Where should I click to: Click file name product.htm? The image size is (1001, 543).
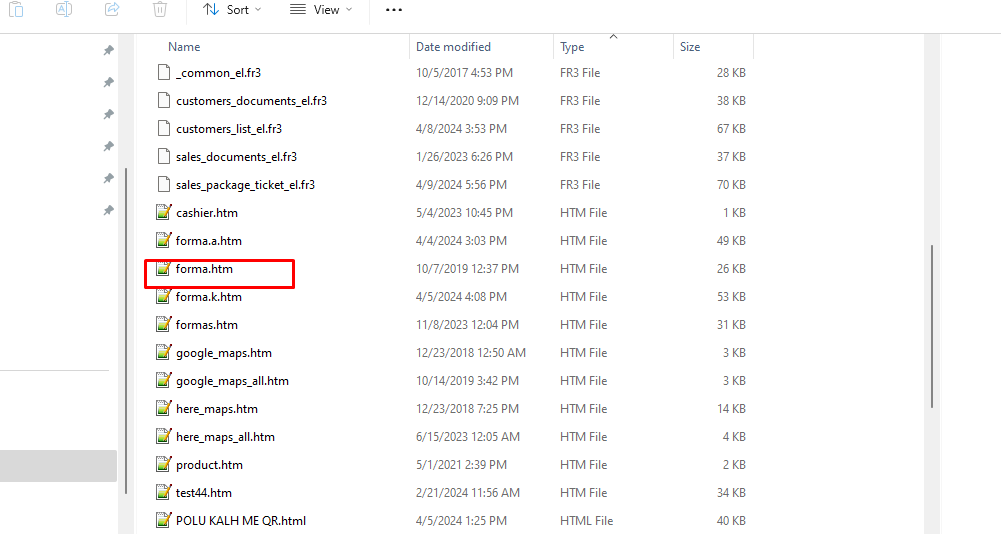209,465
